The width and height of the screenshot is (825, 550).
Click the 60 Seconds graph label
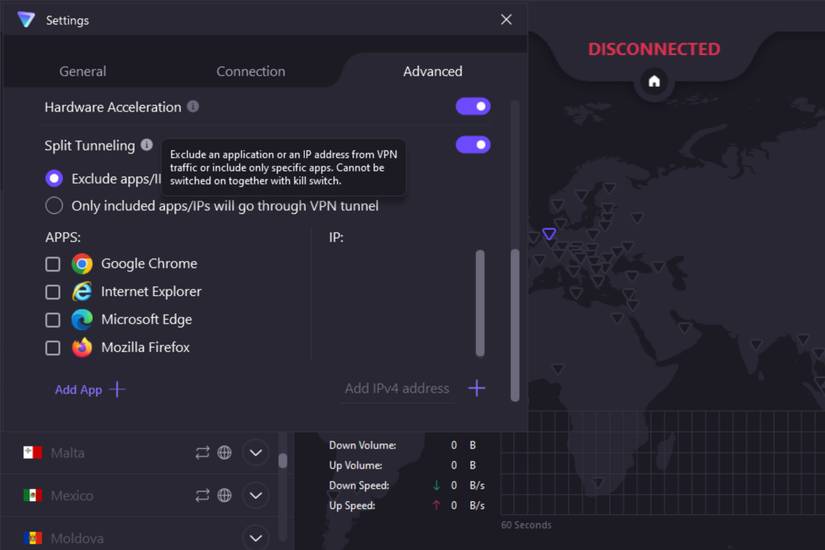526,525
